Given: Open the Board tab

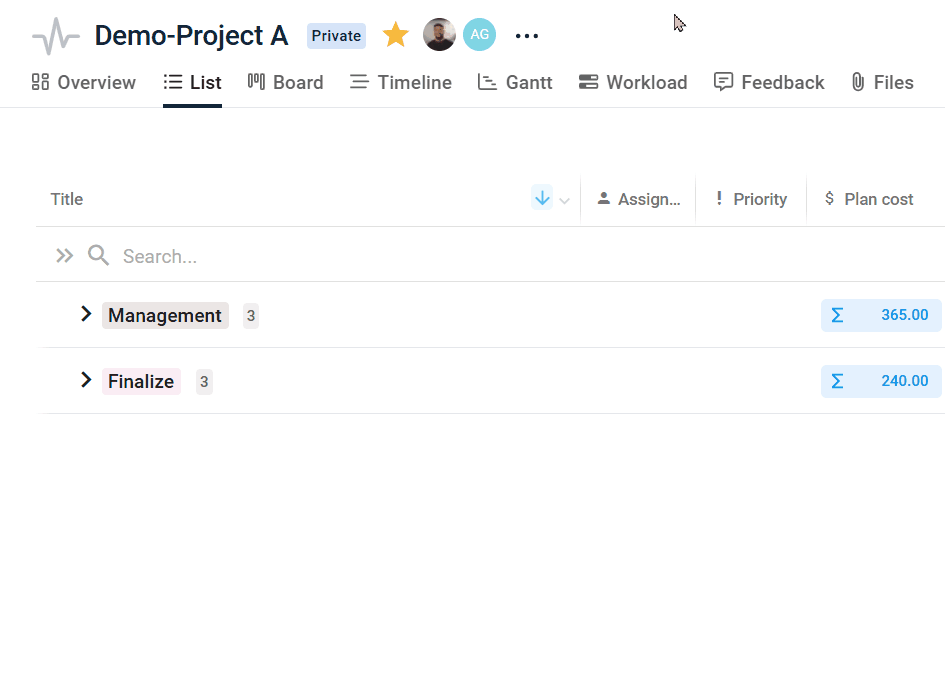Looking at the screenshot, I should point(286,82).
